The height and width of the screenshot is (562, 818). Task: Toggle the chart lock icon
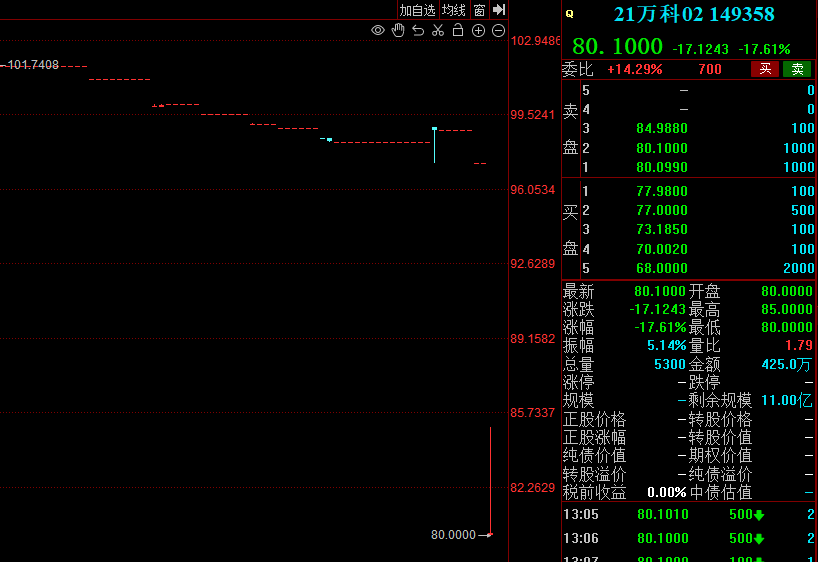click(x=458, y=30)
